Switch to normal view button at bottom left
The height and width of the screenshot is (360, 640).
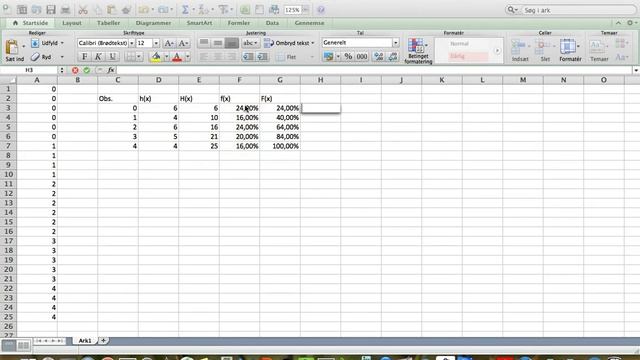9,345
